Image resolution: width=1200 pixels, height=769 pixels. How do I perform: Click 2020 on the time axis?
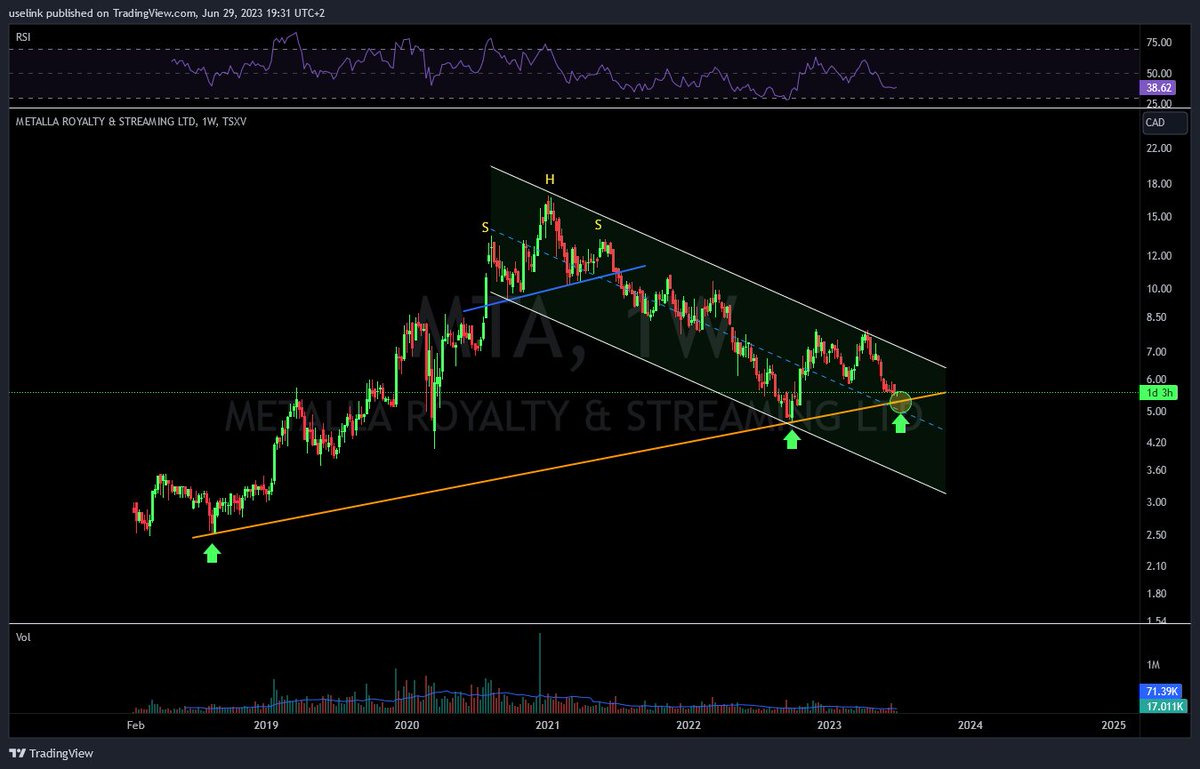(x=406, y=724)
